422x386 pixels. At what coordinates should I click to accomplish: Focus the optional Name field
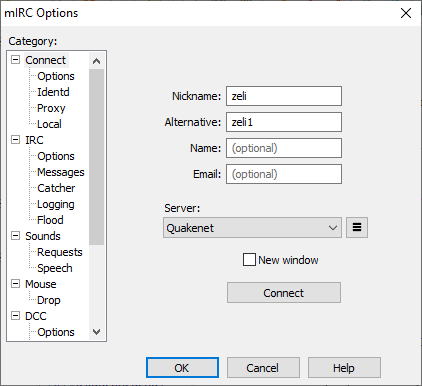tap(284, 148)
